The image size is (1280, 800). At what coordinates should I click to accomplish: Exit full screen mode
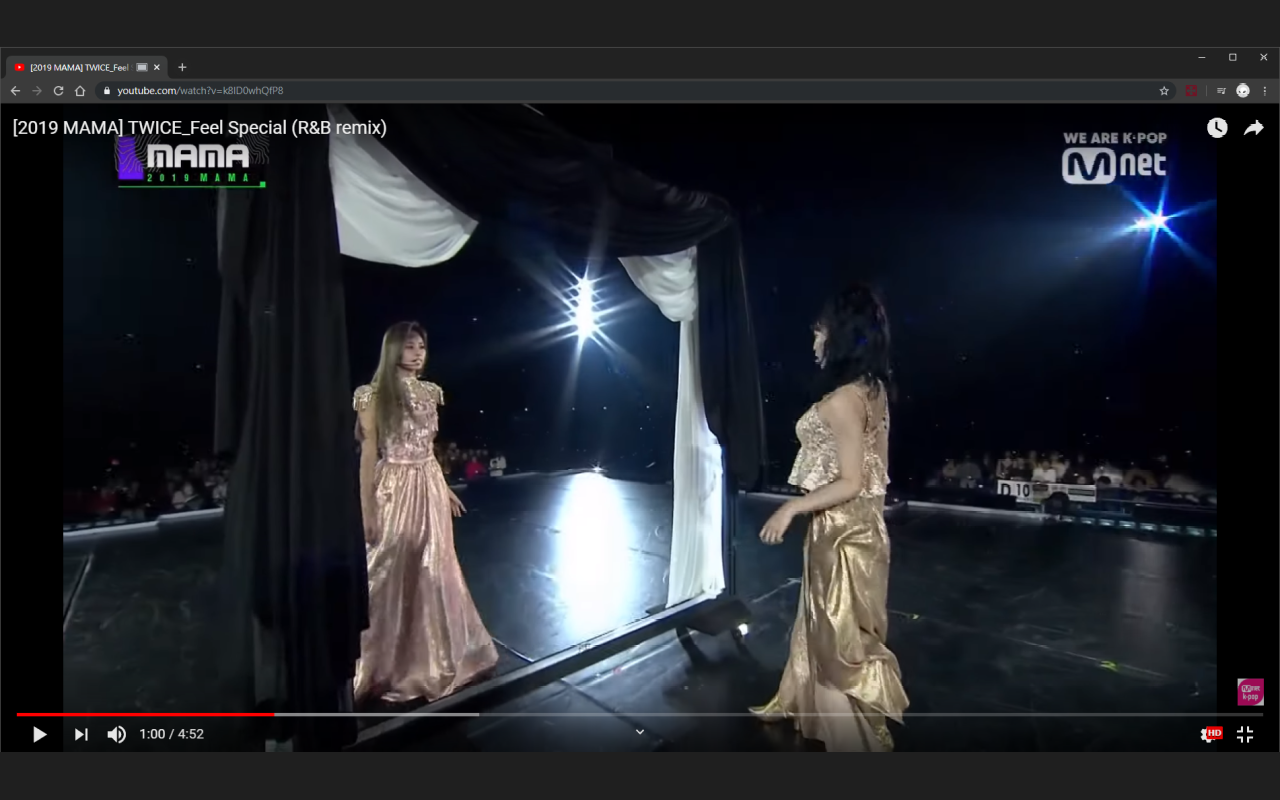point(1245,735)
